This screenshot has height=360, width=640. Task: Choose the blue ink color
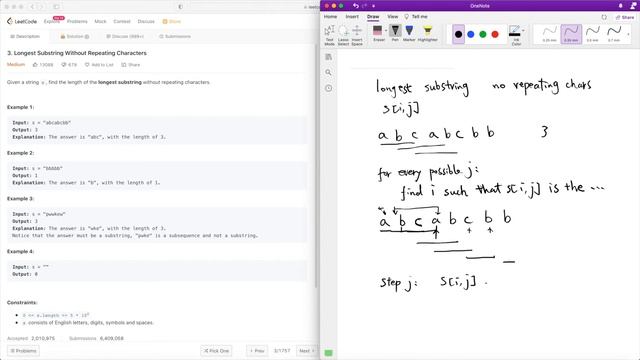click(471, 34)
